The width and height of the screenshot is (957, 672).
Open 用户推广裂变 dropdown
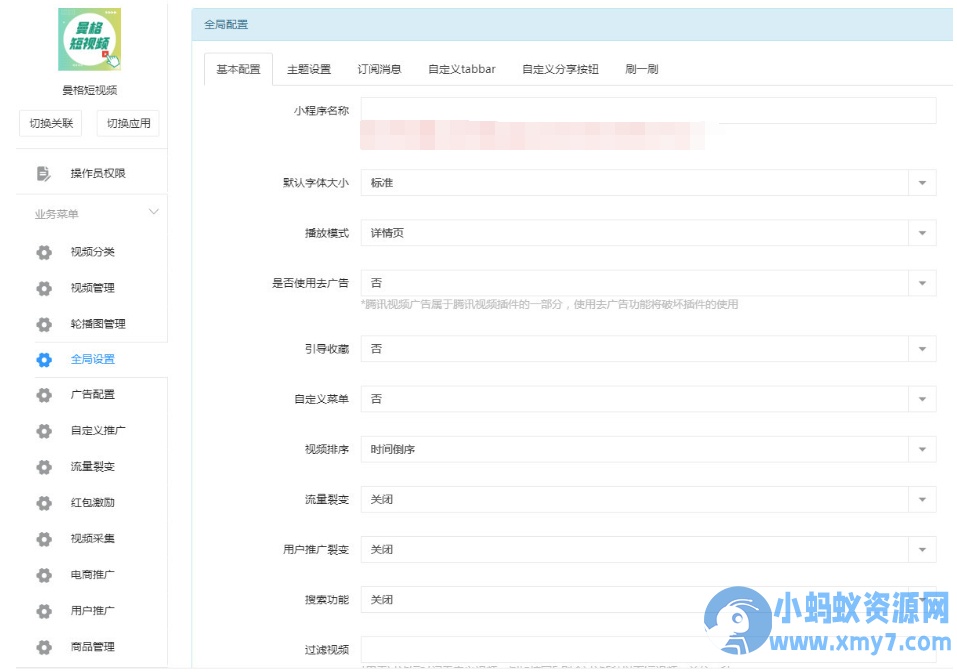click(x=648, y=549)
